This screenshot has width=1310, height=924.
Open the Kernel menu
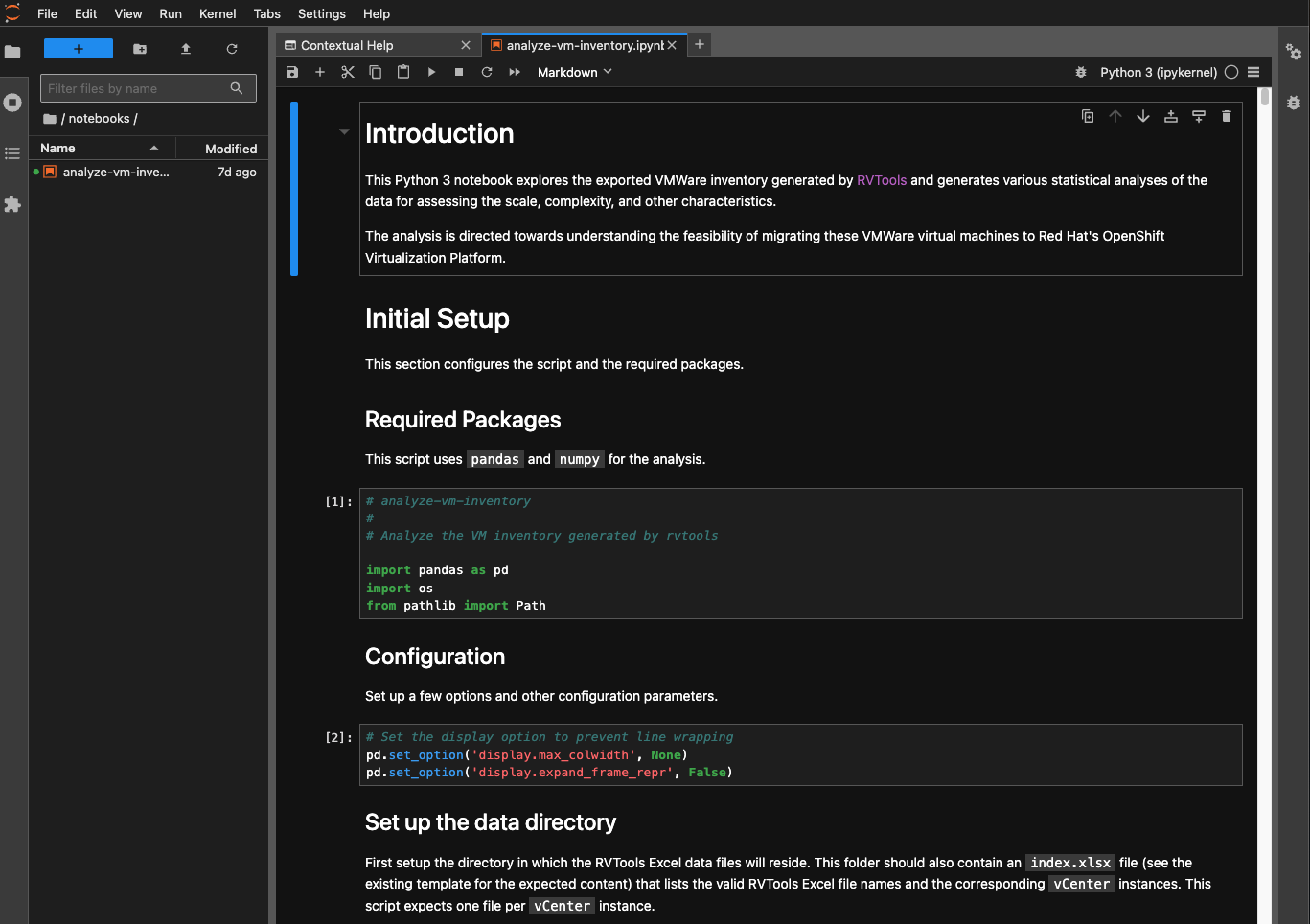coord(218,13)
